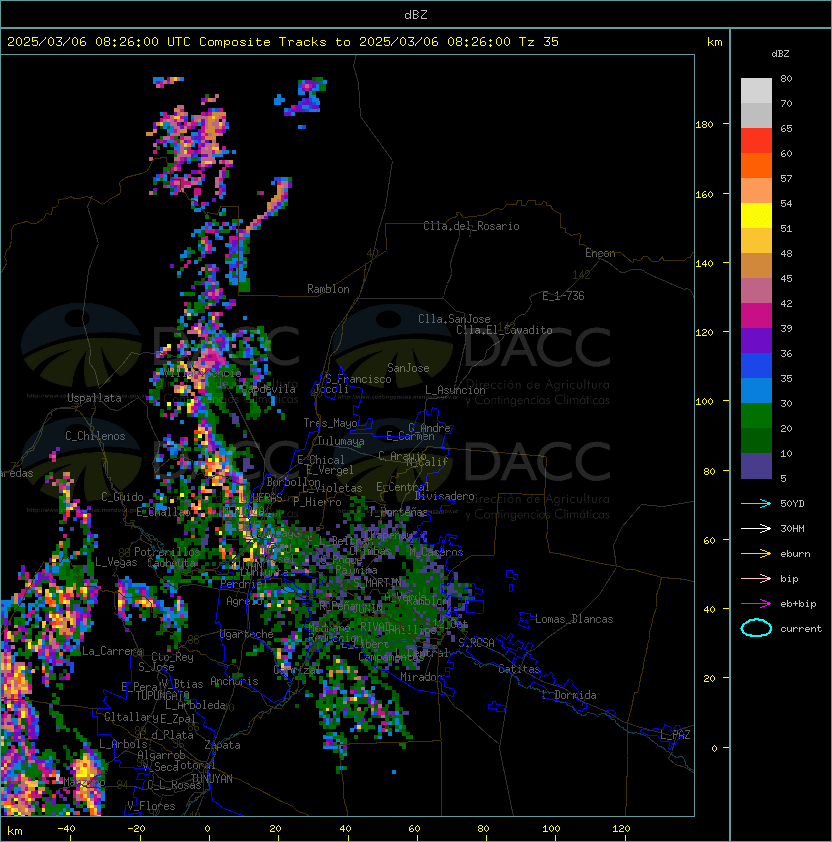Click the Clla.El_Cavadito label
Viewport: 832px width, 842px height.
pos(504,330)
